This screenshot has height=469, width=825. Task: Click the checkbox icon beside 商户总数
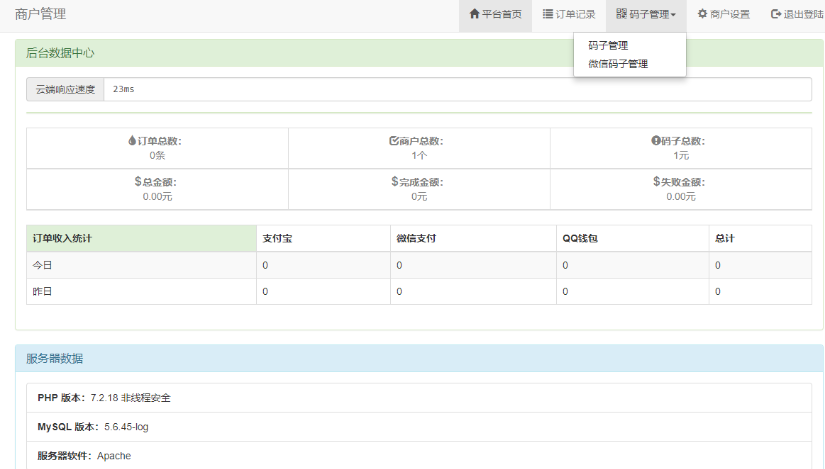point(394,141)
